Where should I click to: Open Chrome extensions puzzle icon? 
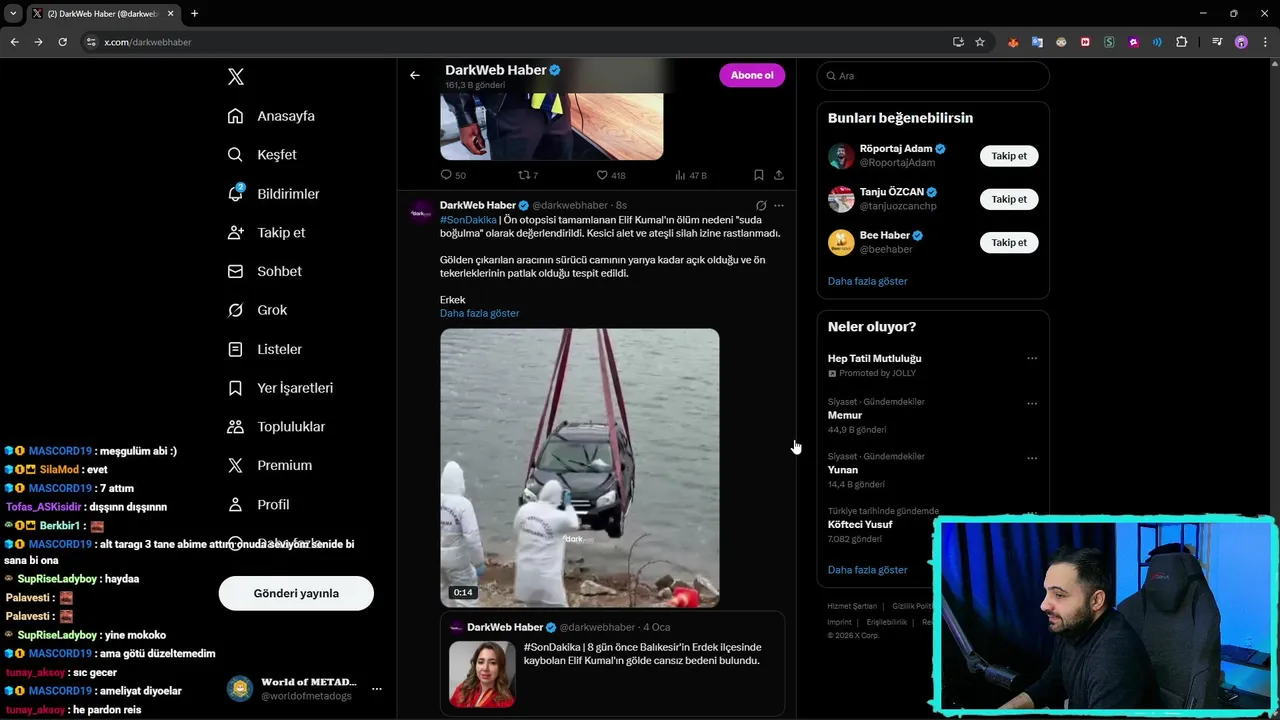click(1182, 42)
